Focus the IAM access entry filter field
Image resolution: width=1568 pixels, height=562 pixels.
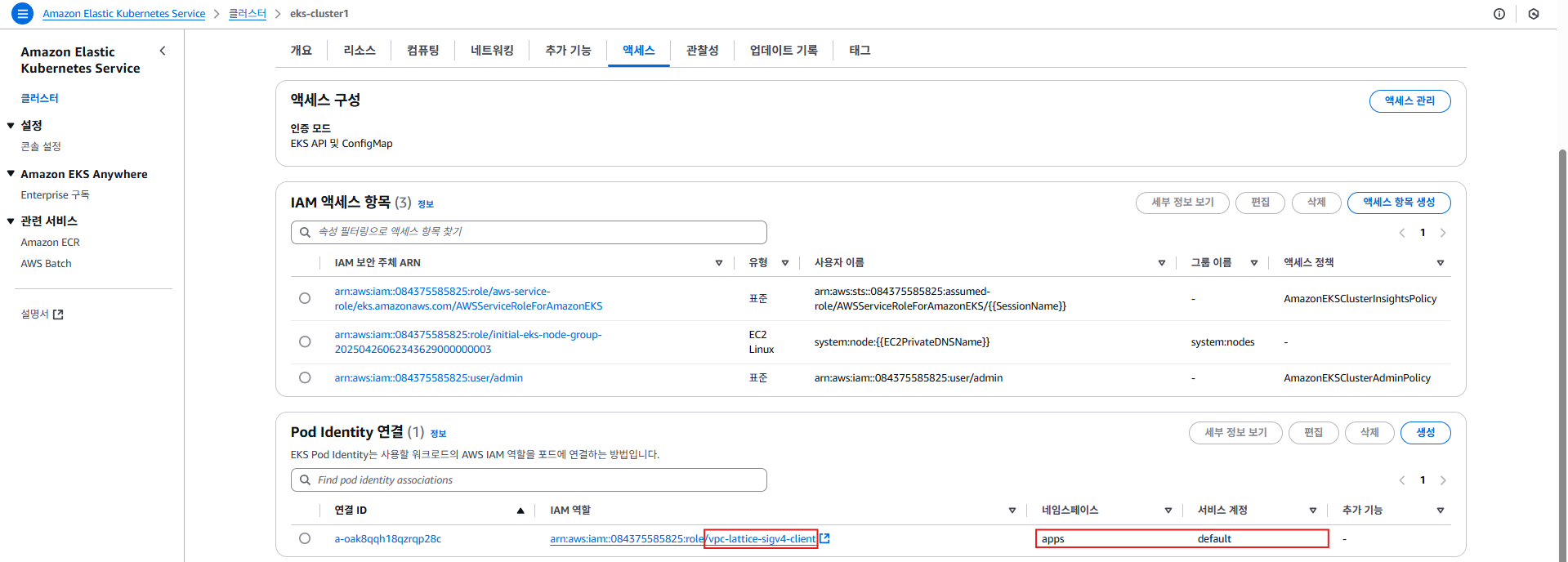pyautogui.click(x=529, y=232)
